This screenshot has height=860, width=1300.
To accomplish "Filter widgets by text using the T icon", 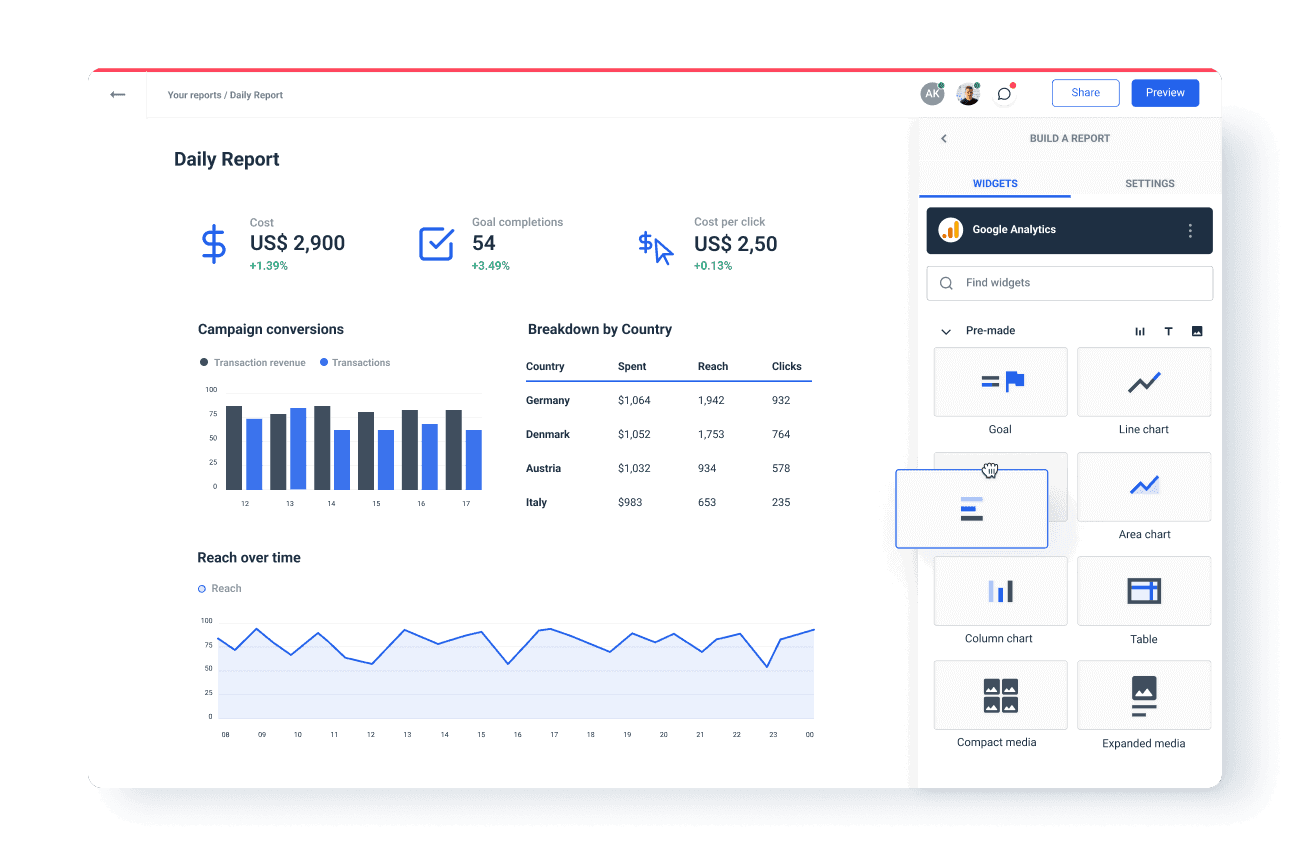I will [1168, 330].
